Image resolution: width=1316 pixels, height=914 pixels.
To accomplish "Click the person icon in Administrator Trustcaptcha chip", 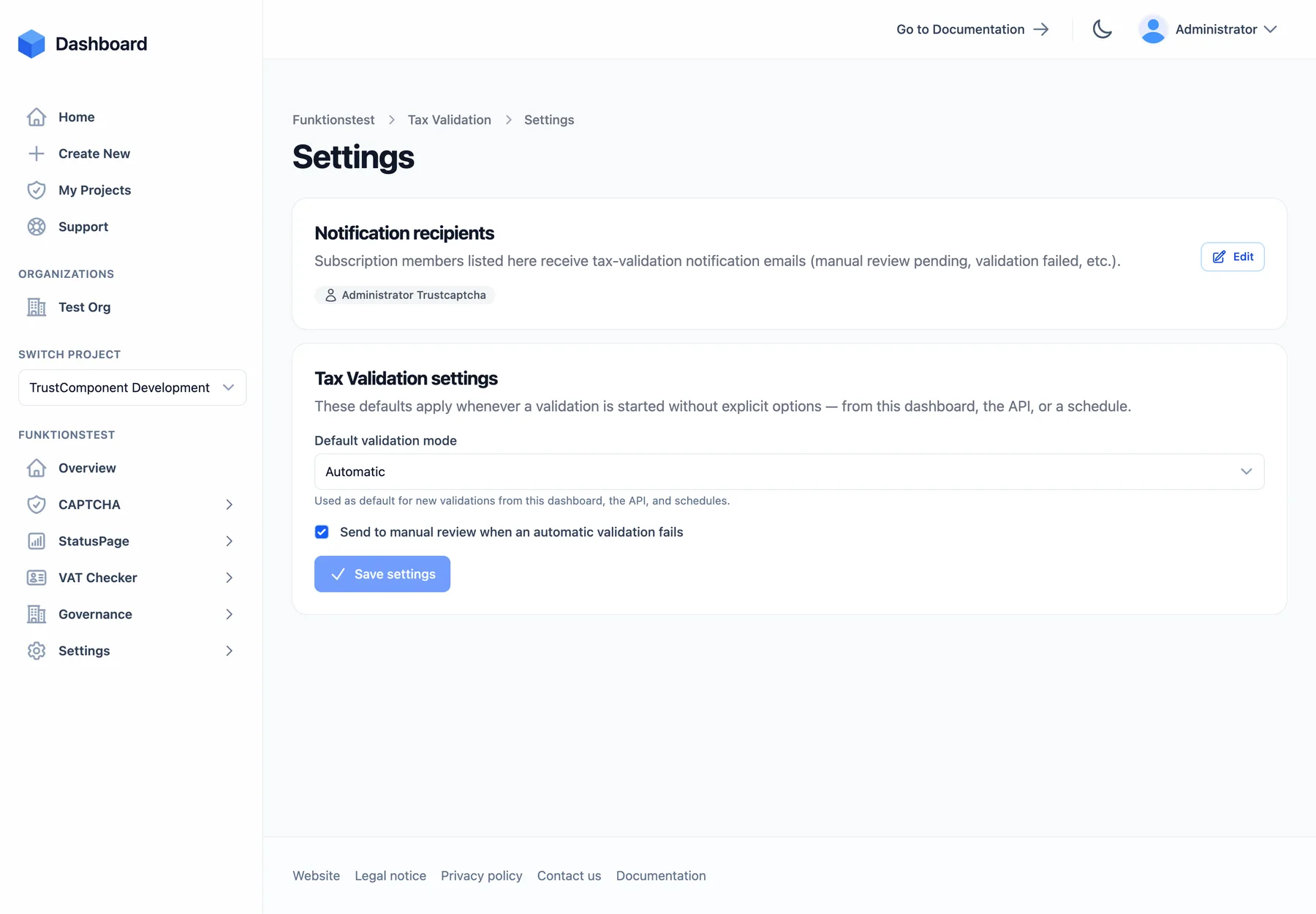I will coord(330,295).
